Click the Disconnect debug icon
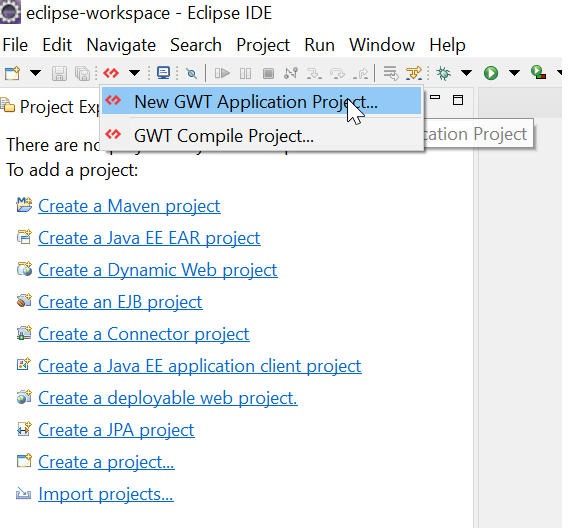Image resolution: width=576 pixels, height=528 pixels. (291, 73)
